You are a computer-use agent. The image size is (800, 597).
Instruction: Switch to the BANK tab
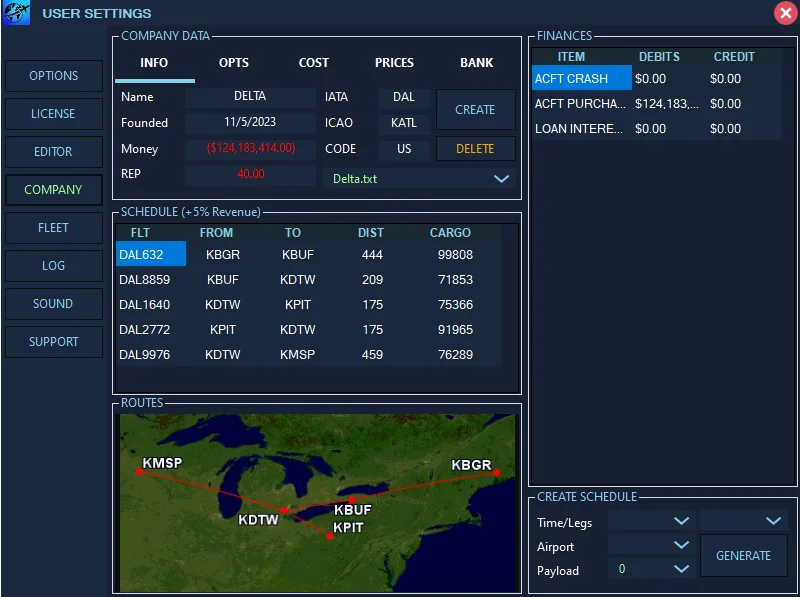pos(477,63)
